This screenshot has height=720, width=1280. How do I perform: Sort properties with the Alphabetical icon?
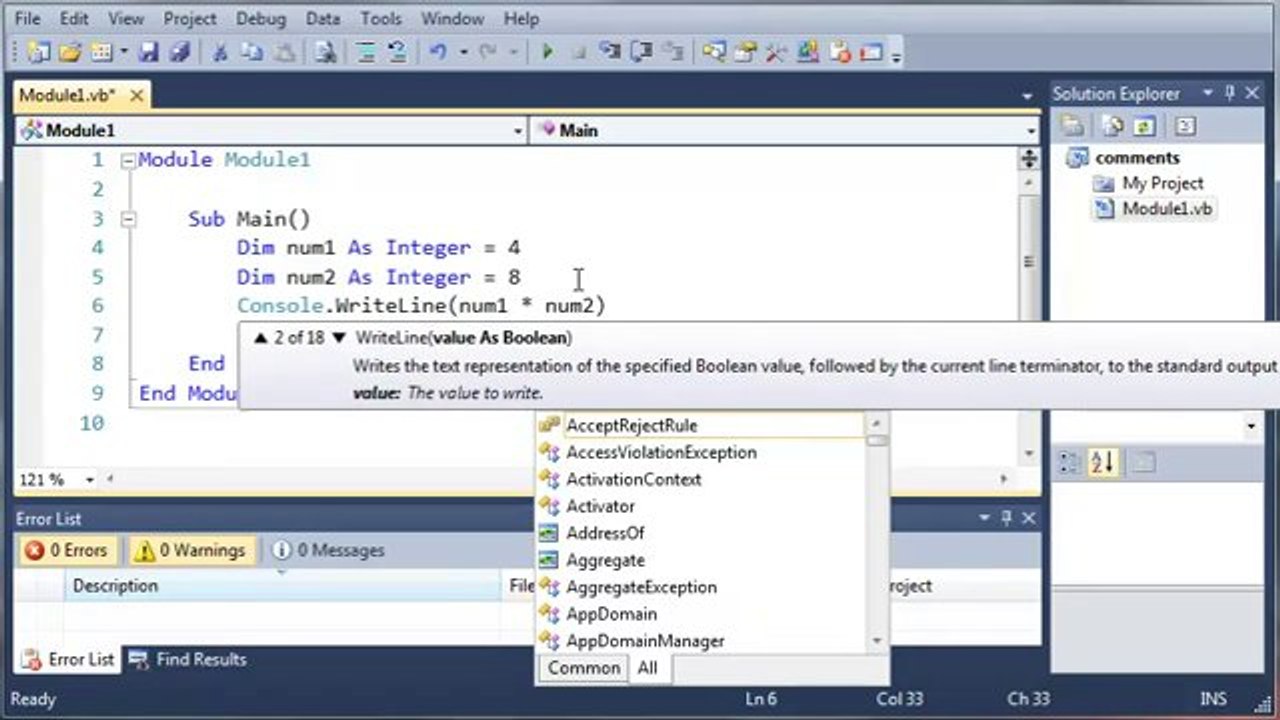click(x=1103, y=462)
